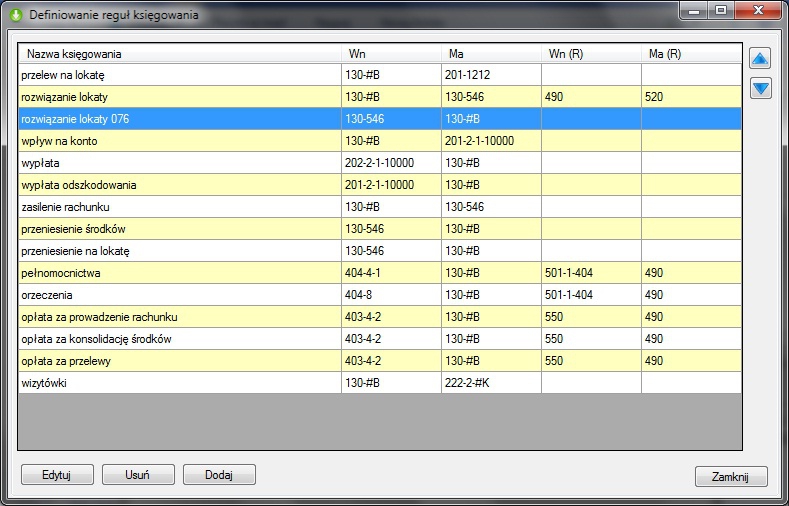The height and width of the screenshot is (506, 789).
Task: Click Wn cell '404-4-1'
Action: pyautogui.click(x=391, y=273)
